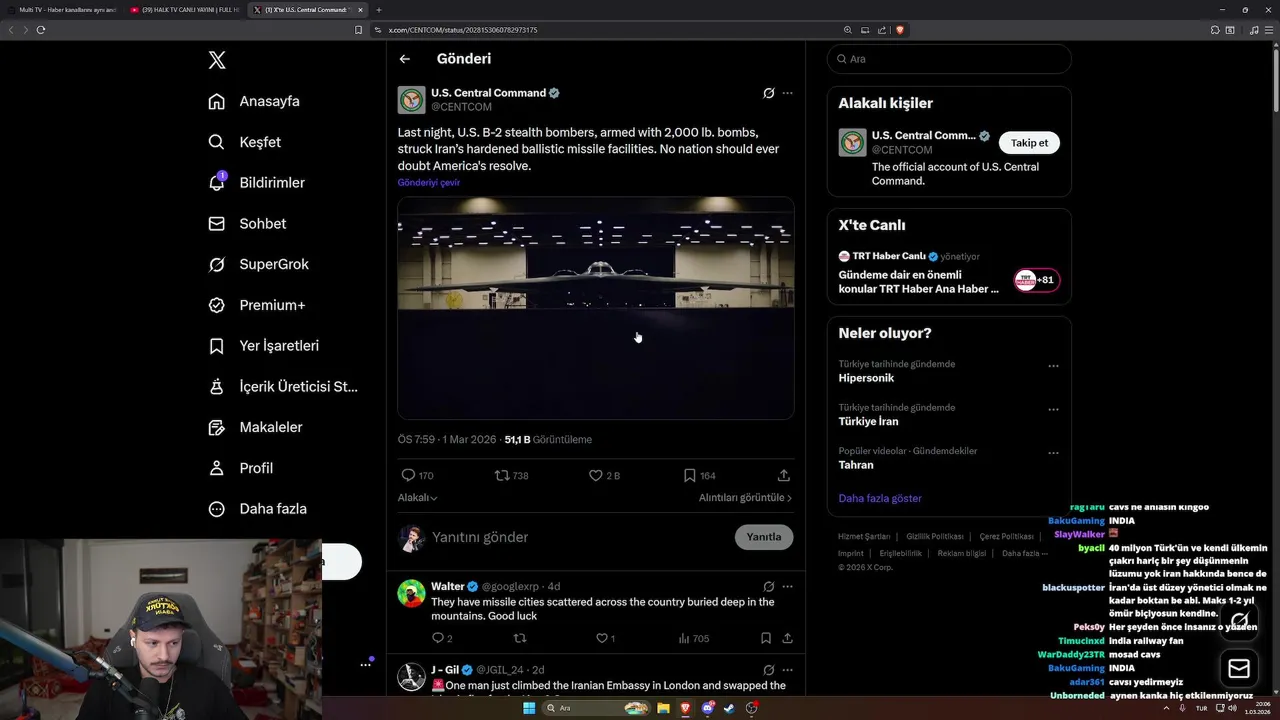Open more options for Türkiye İran trend
1280x720 pixels.
1053,409
